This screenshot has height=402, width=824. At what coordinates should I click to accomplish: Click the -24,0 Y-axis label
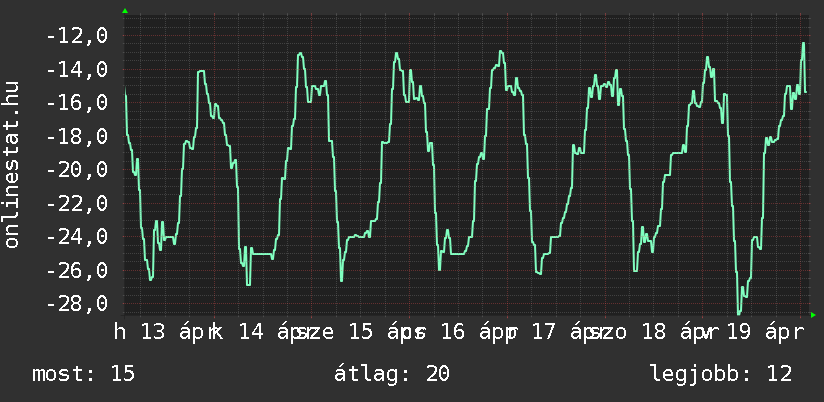point(76,237)
